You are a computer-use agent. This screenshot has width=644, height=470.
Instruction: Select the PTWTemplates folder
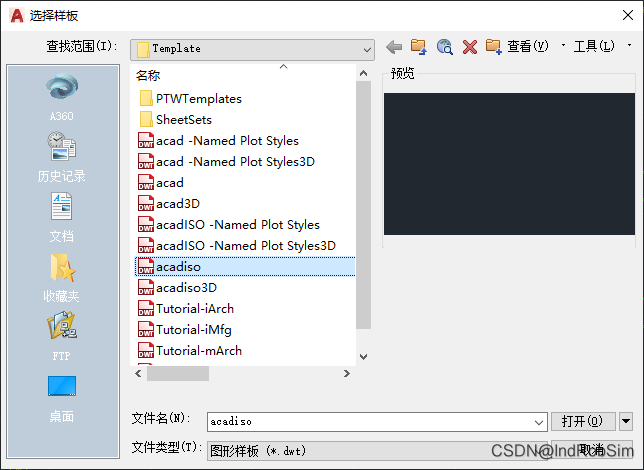[x=191, y=99]
